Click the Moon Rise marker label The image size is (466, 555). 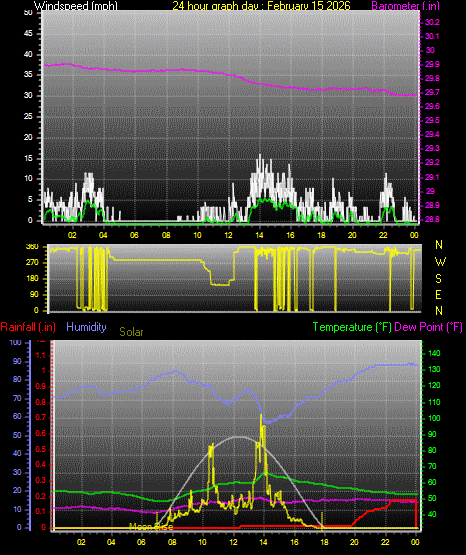pos(151,527)
